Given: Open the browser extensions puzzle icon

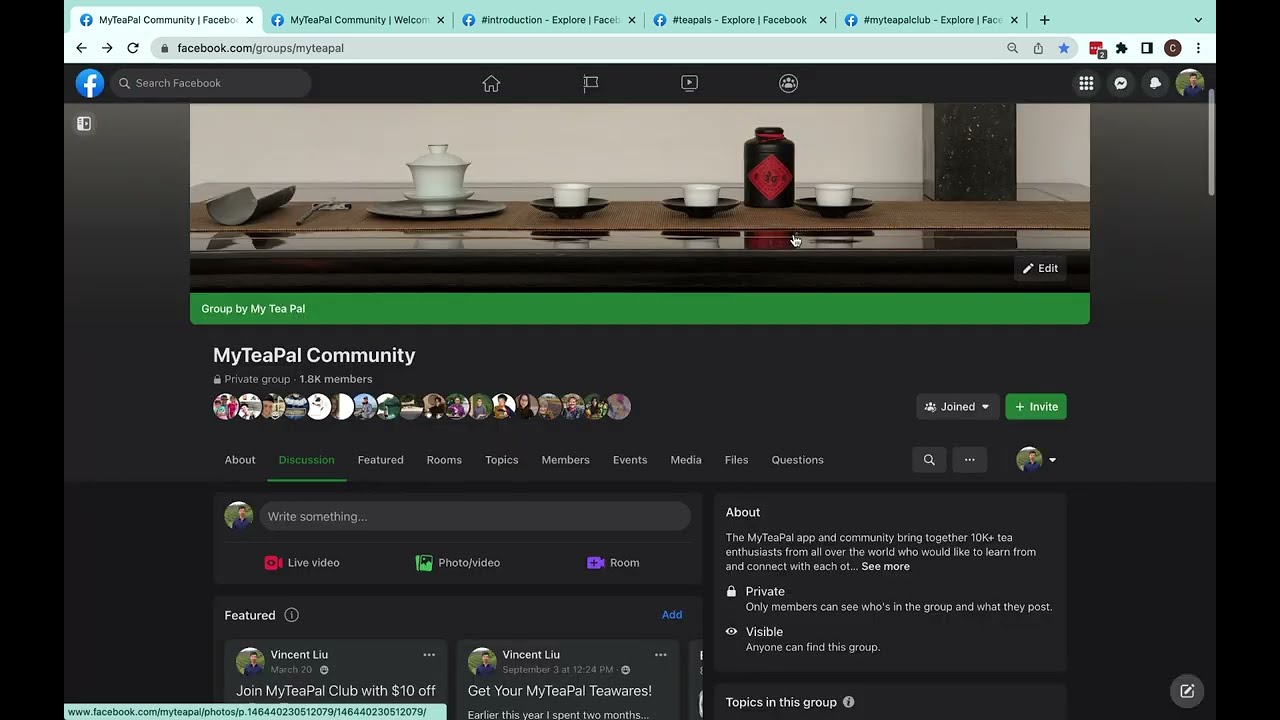Looking at the screenshot, I should pyautogui.click(x=1121, y=48).
